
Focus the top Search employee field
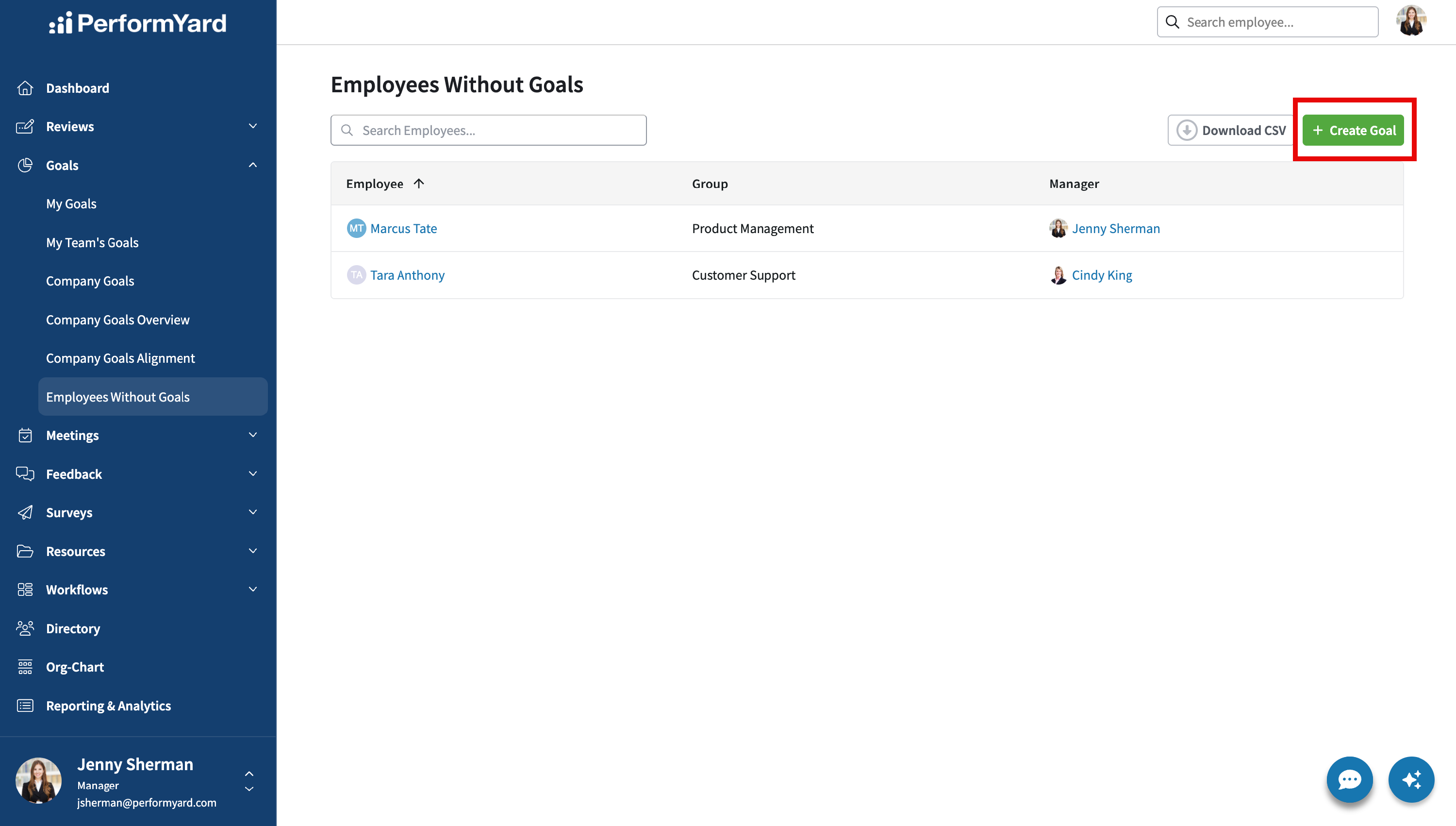(x=1267, y=22)
